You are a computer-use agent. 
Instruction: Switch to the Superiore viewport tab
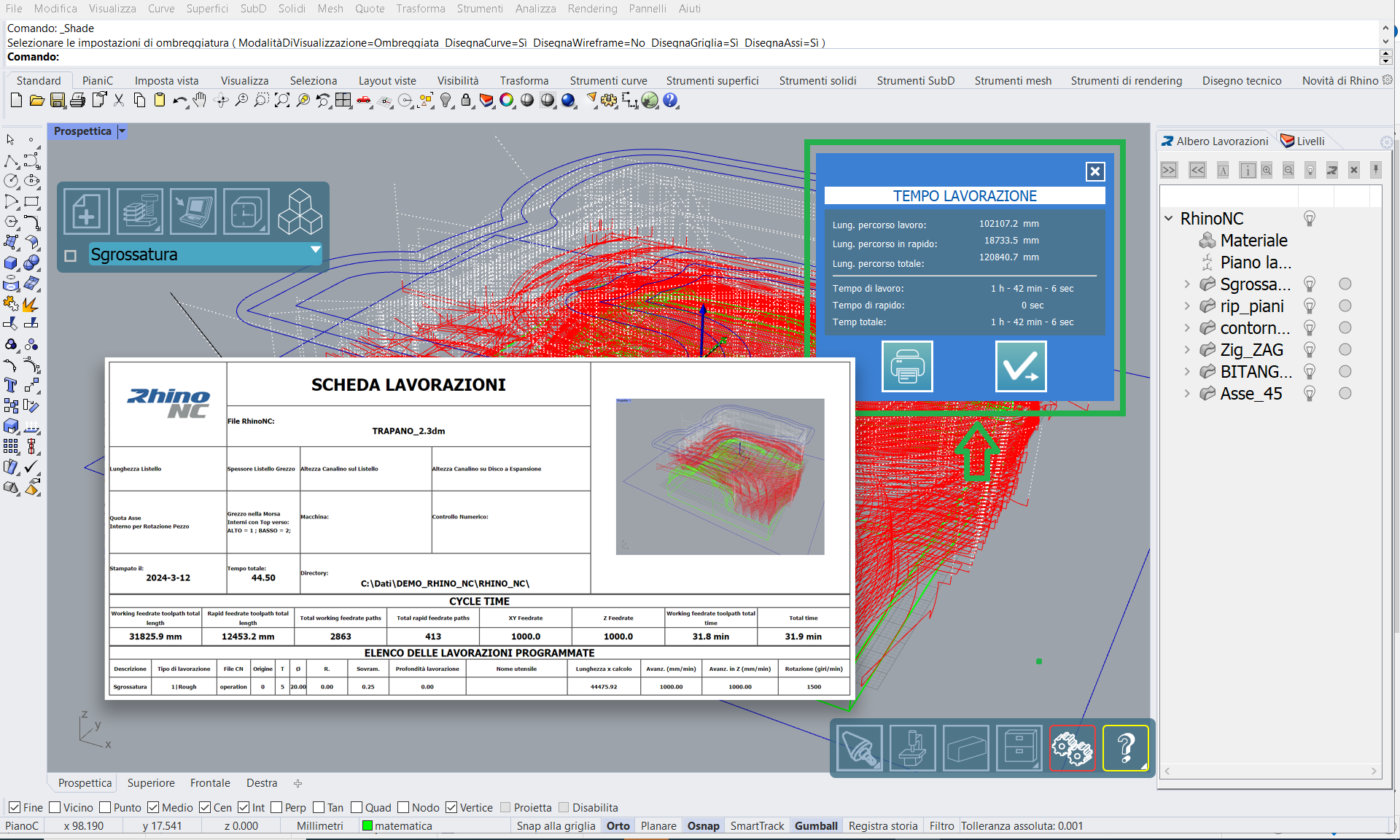point(151,783)
